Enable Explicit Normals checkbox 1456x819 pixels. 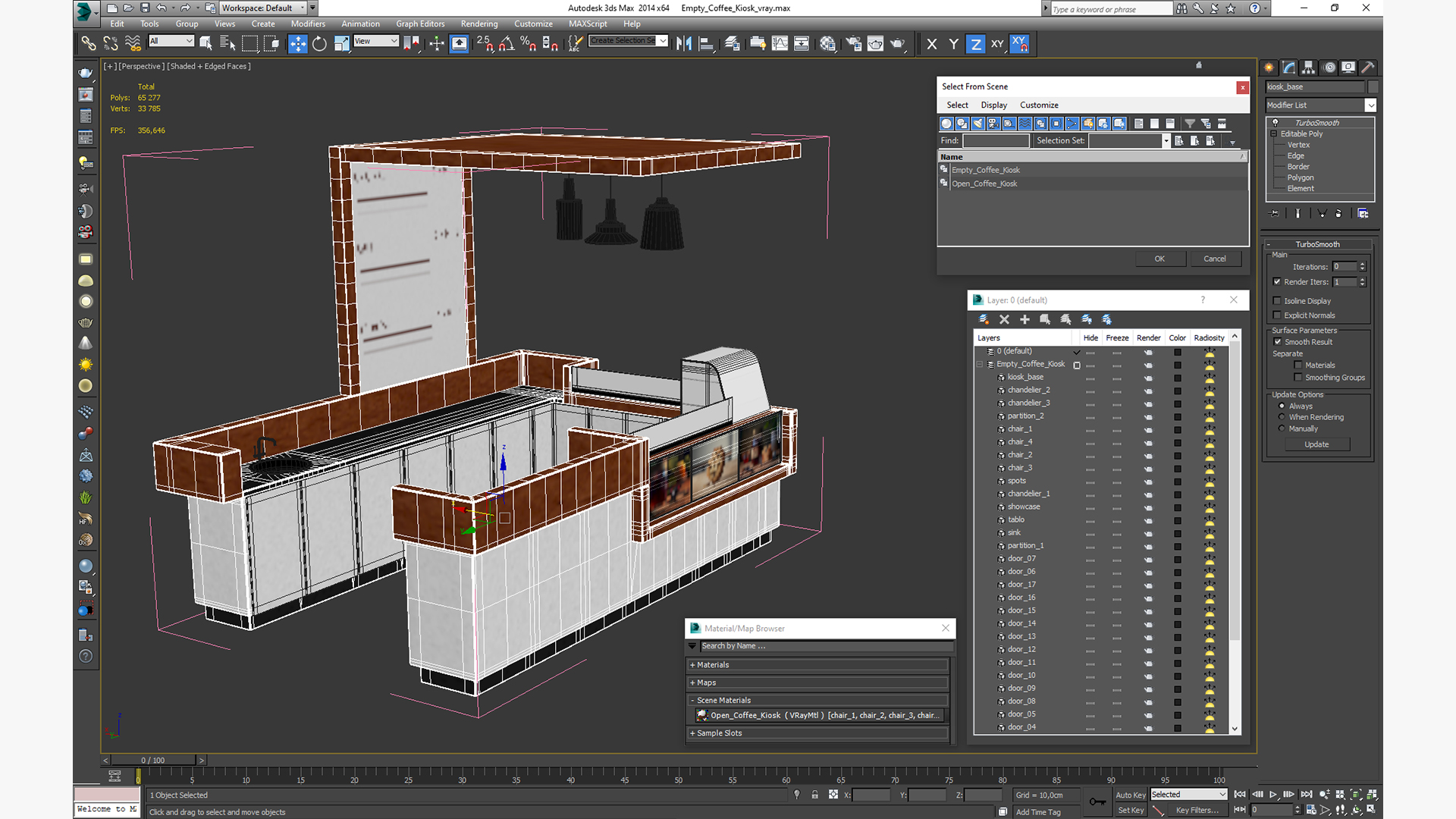tap(1277, 315)
